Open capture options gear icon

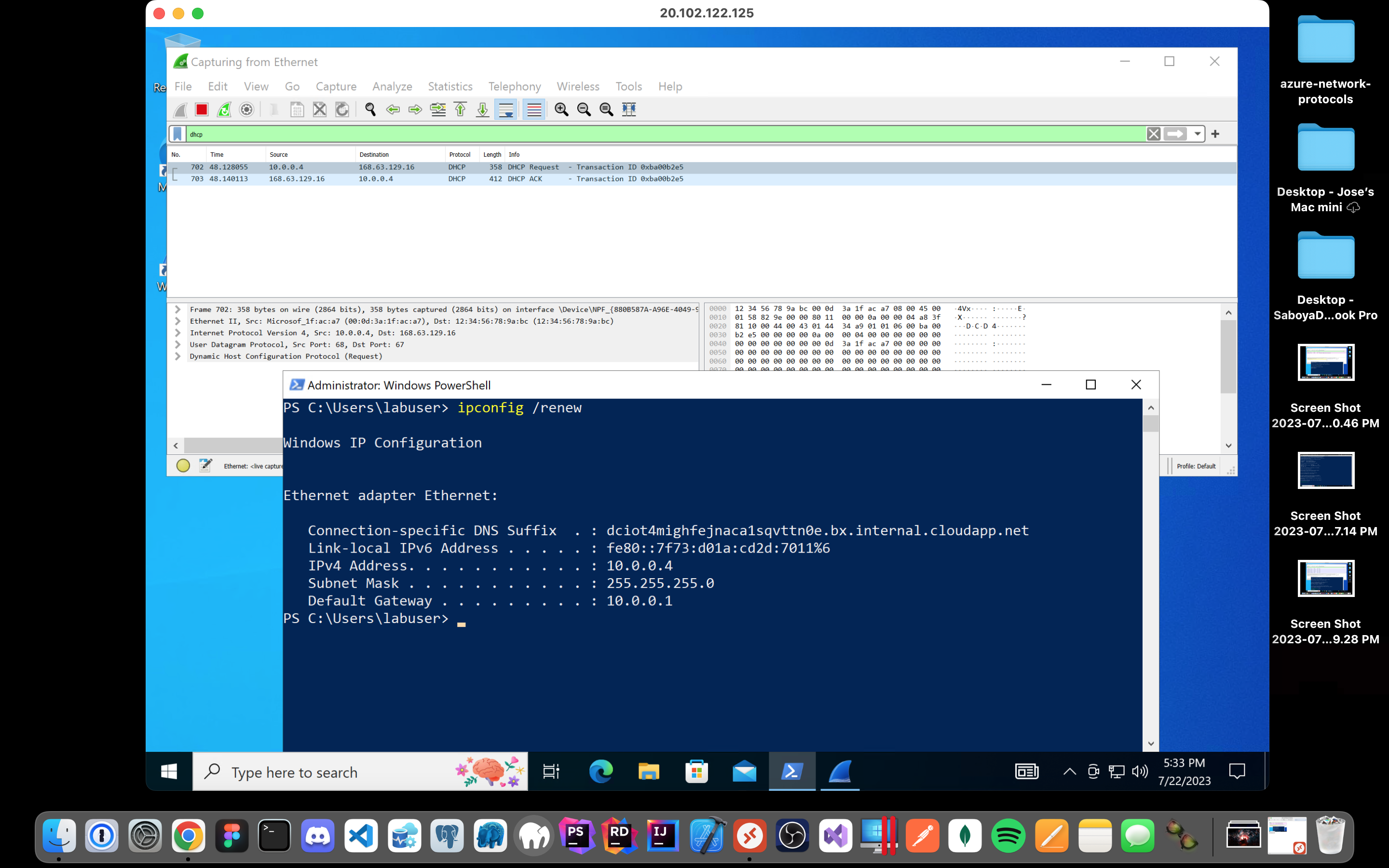tap(247, 109)
